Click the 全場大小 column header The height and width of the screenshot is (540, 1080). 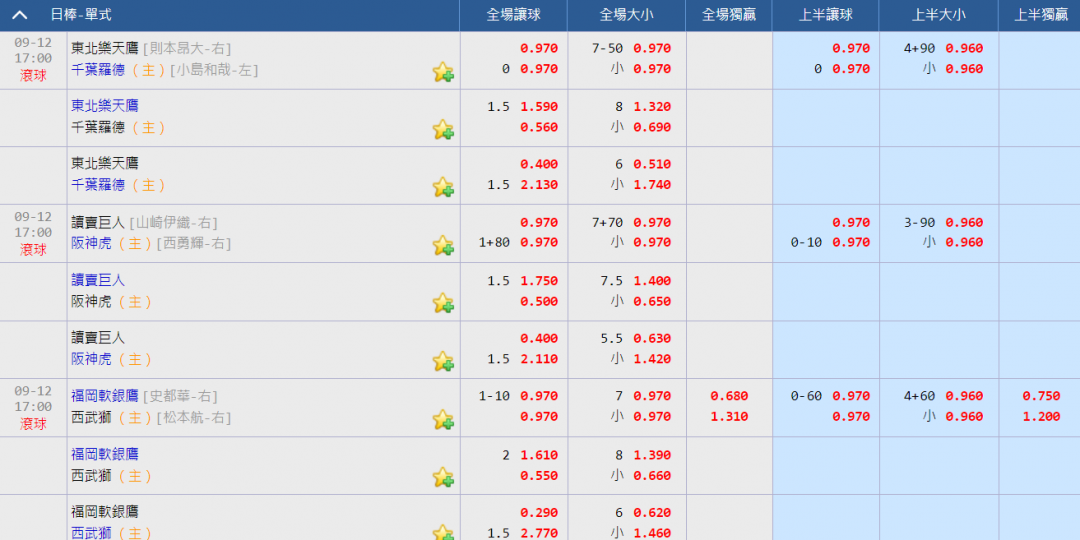(x=626, y=15)
